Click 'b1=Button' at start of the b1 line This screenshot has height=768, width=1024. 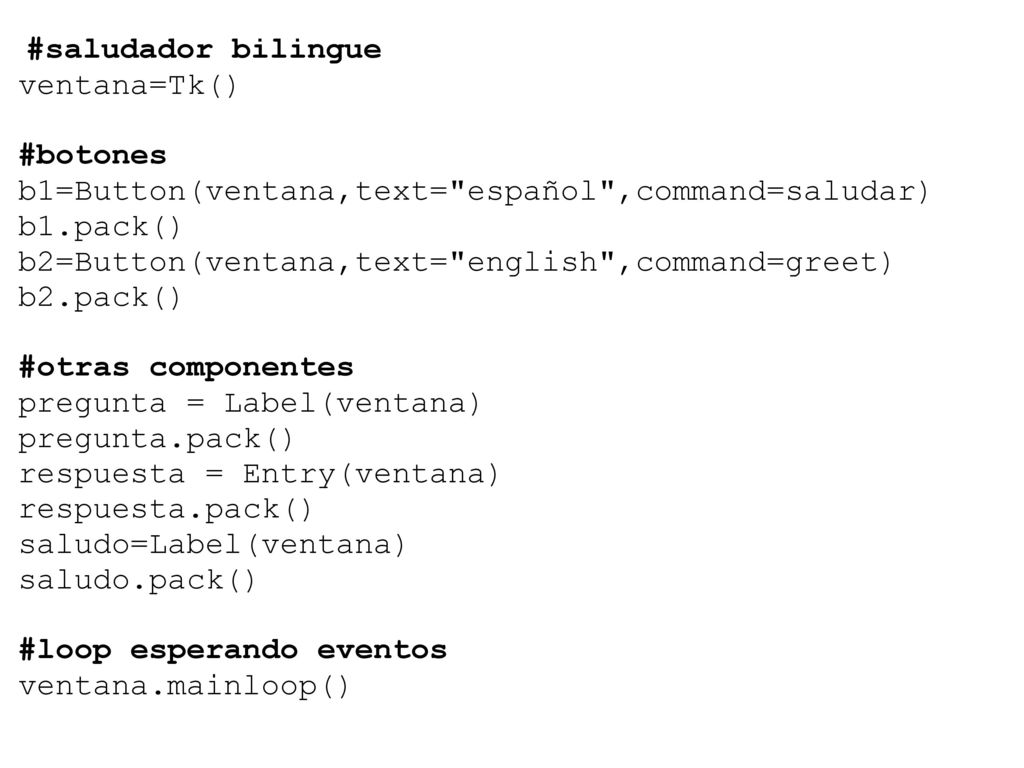tap(102, 191)
